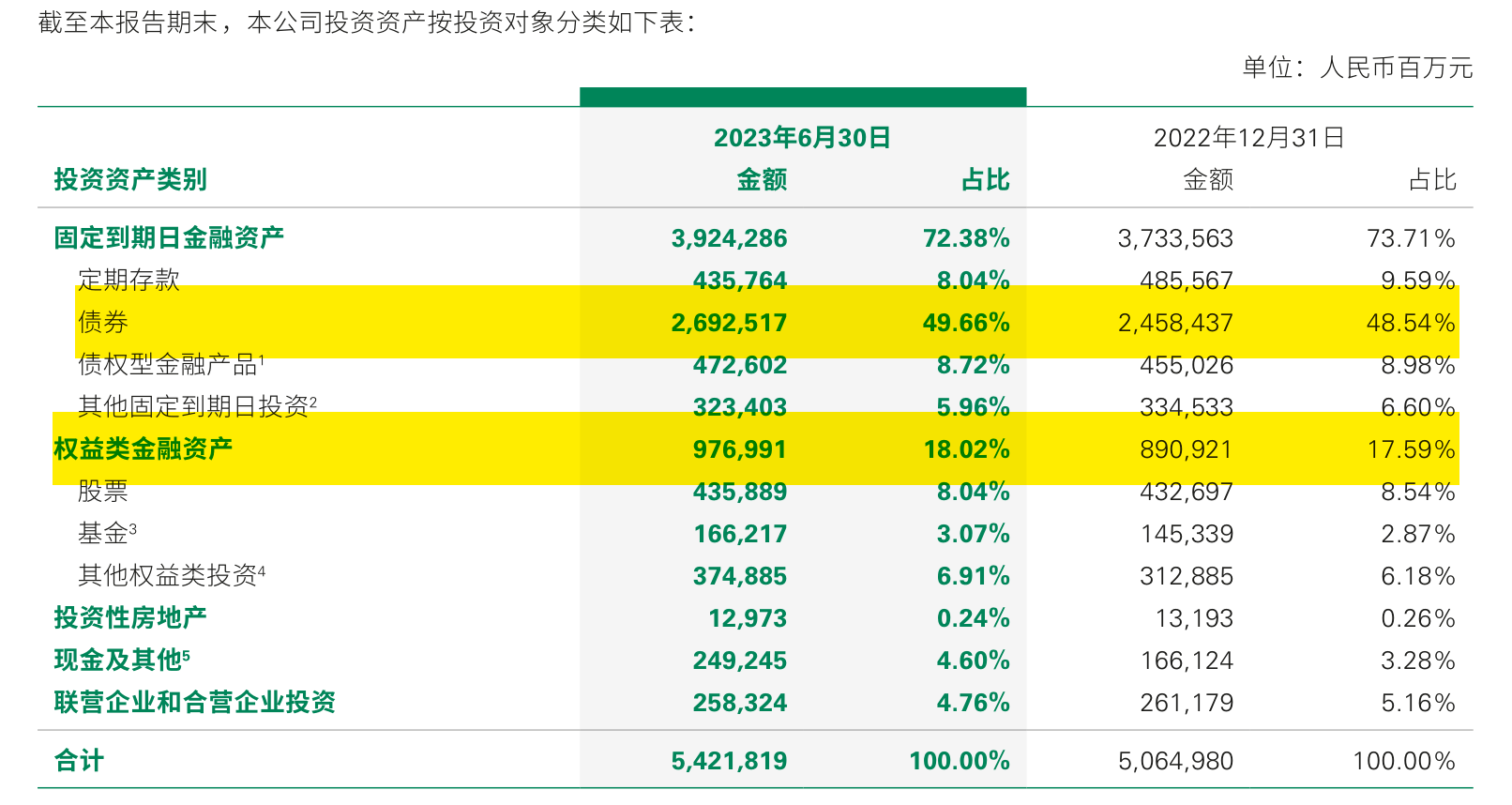Image resolution: width=1512 pixels, height=805 pixels.
Task: Click the 其他权益类投资 row label
Action: (169, 575)
